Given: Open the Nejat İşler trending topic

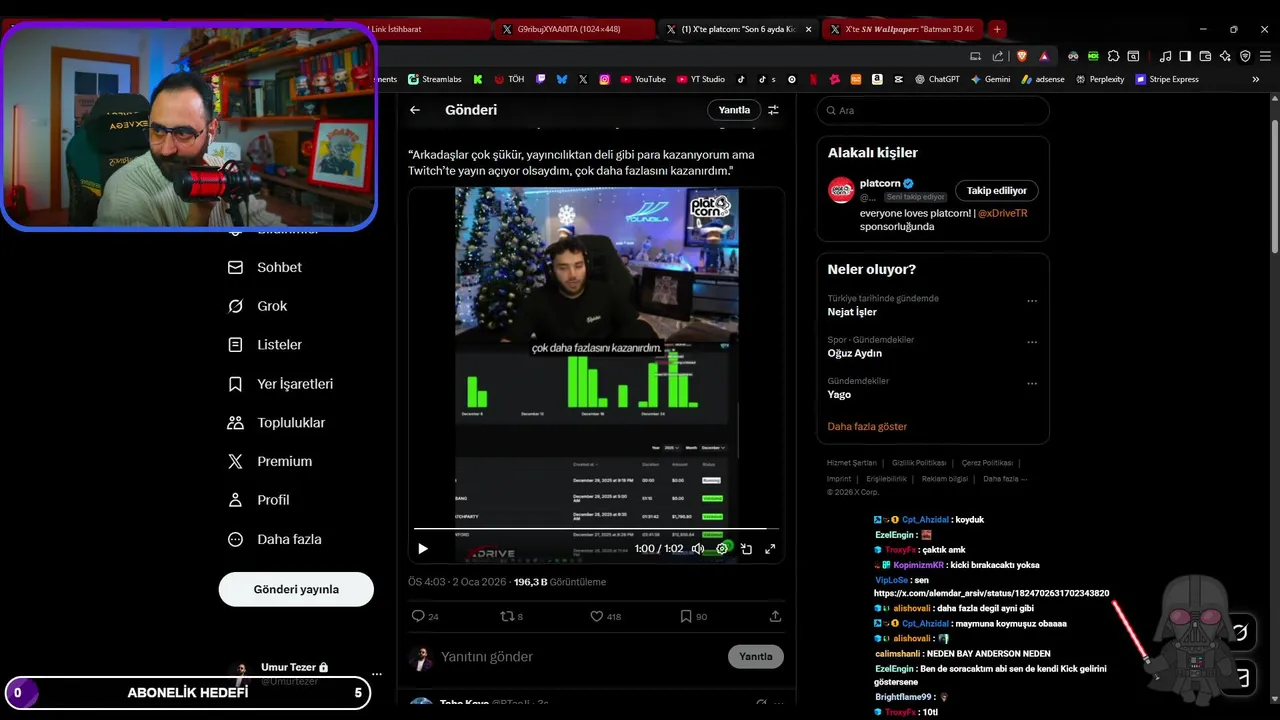Looking at the screenshot, I should pos(852,312).
